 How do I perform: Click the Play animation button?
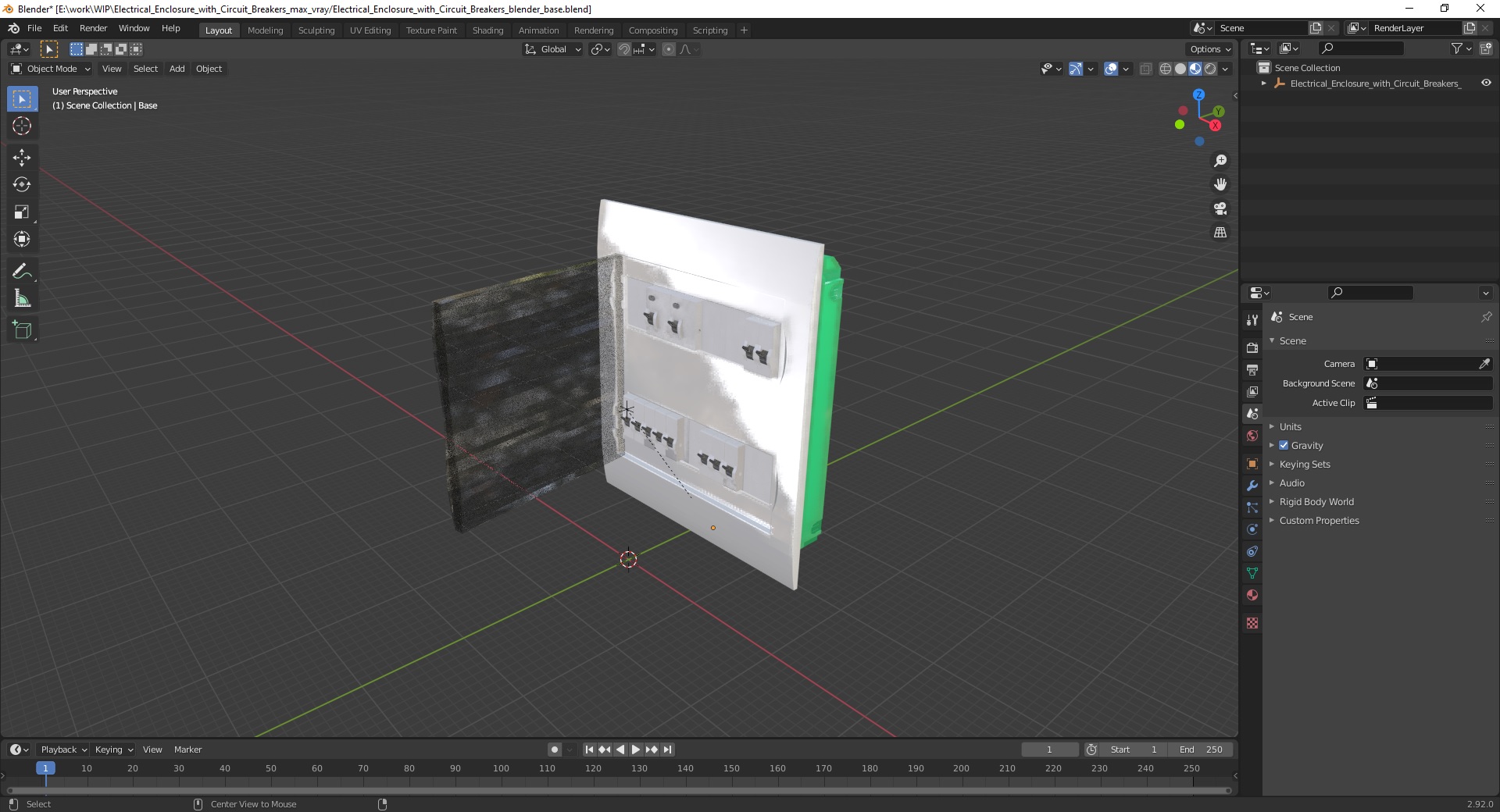click(x=635, y=750)
